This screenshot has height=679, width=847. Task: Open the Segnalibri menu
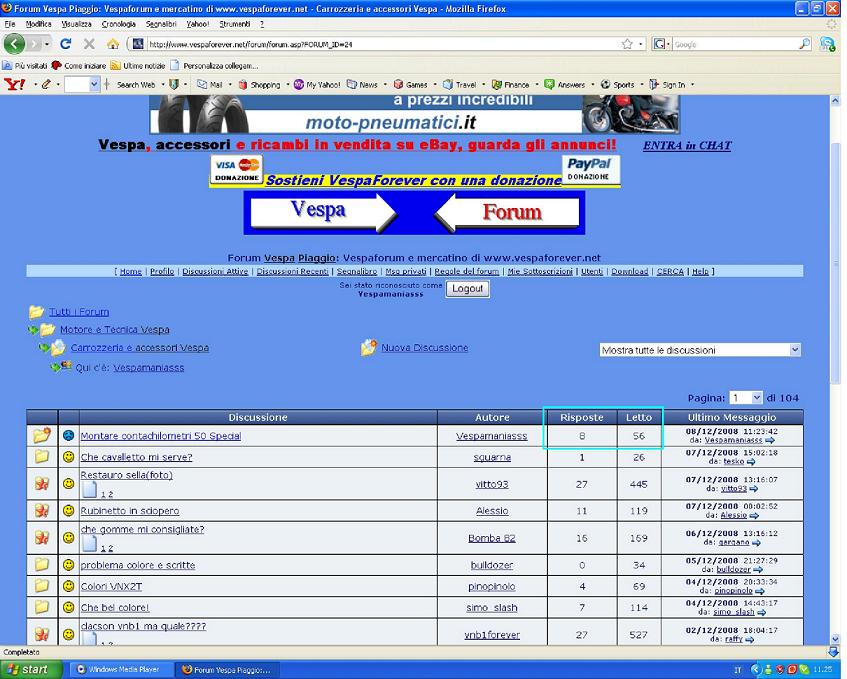point(161,24)
